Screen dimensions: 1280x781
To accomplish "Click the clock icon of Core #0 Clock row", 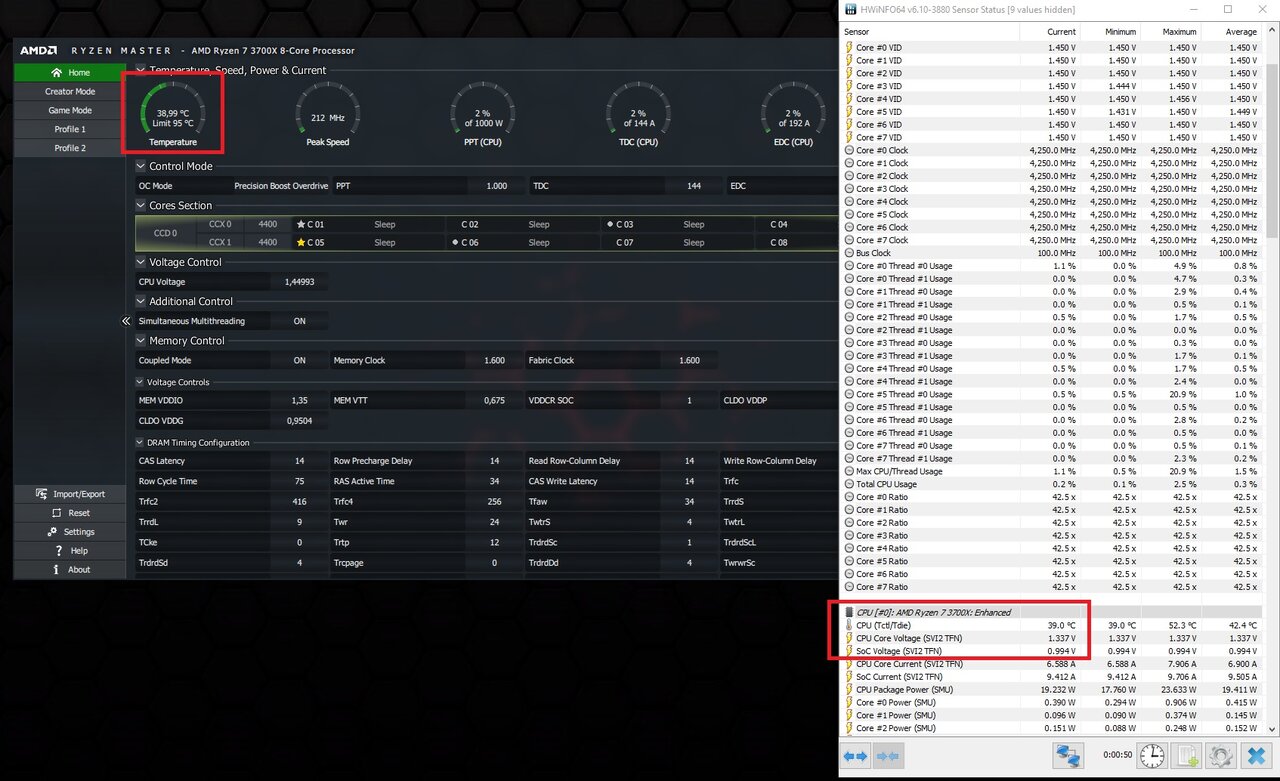I will click(849, 150).
